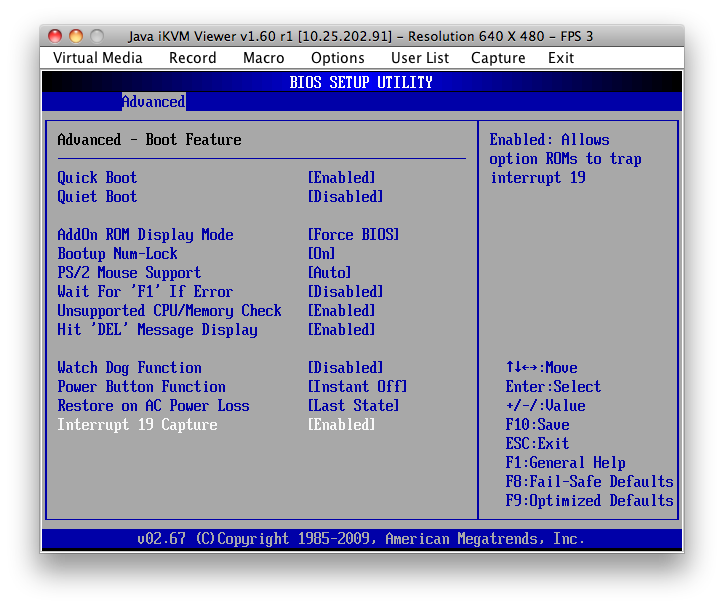
Task: Click the PS/2 Mouse Support Auto value
Action: [329, 273]
